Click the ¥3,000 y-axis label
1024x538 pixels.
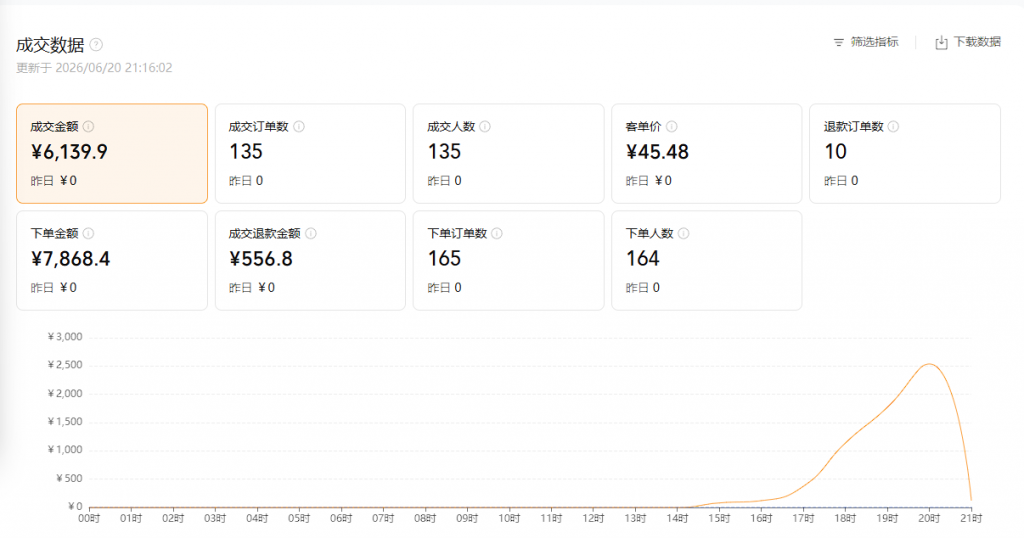[65, 337]
